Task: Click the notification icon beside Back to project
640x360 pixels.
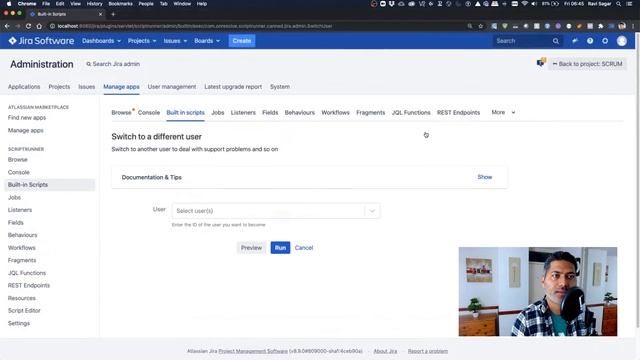Action: coord(541,63)
